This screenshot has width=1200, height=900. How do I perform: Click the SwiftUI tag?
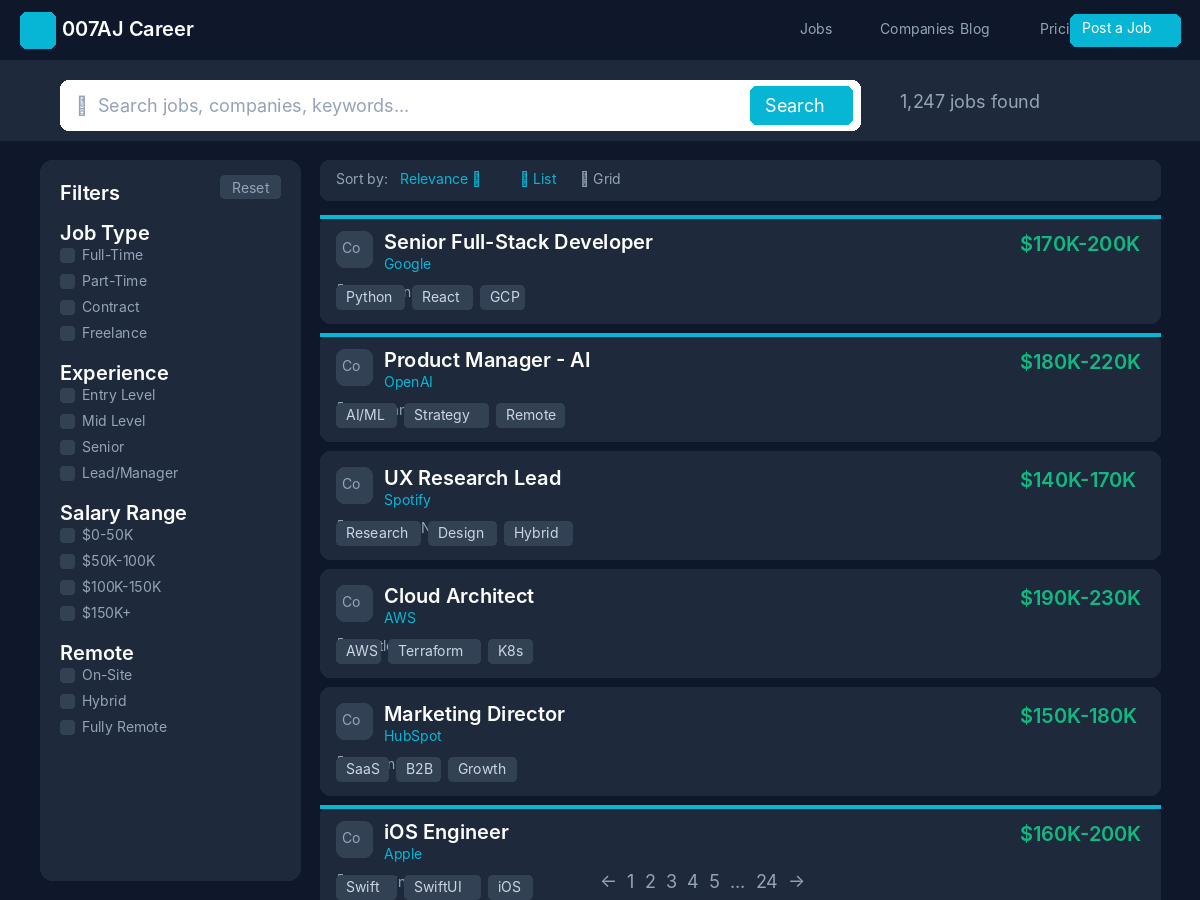point(442,887)
